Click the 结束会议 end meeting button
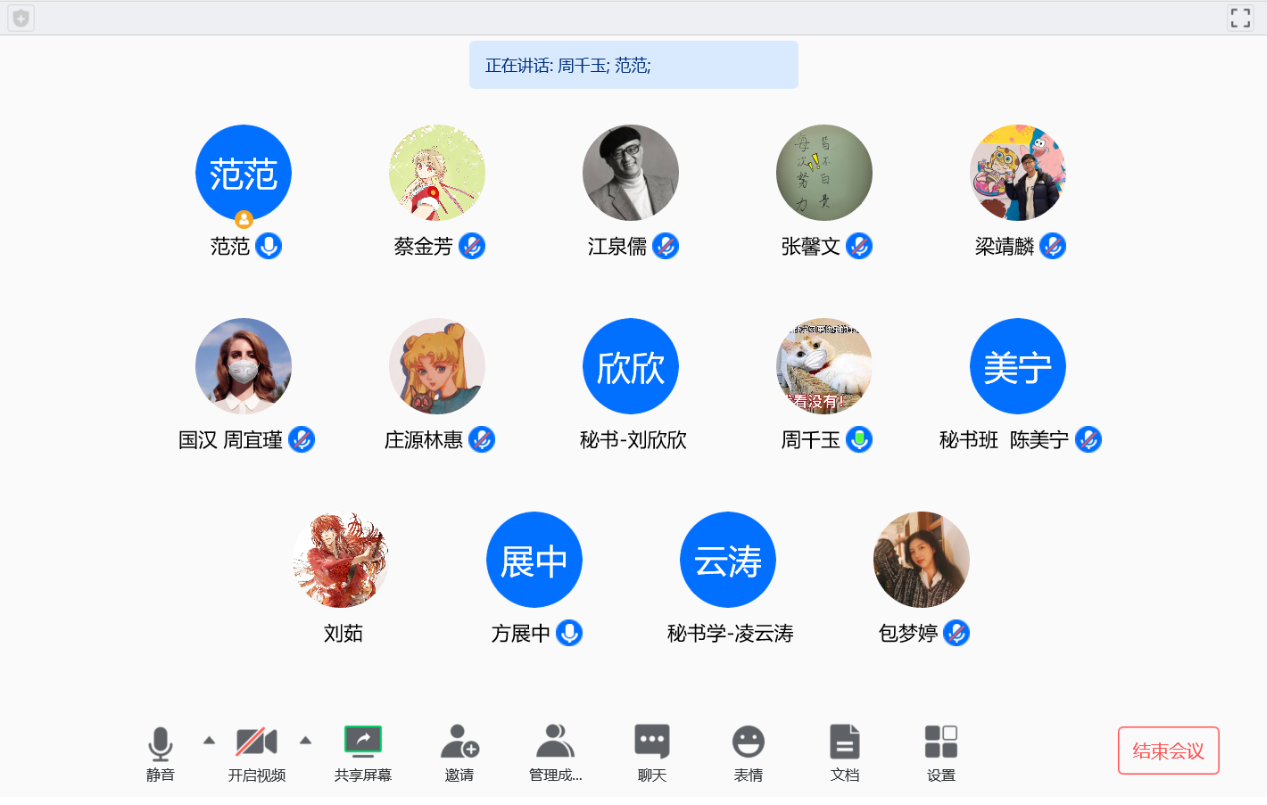This screenshot has height=805, width=1267. 1168,751
